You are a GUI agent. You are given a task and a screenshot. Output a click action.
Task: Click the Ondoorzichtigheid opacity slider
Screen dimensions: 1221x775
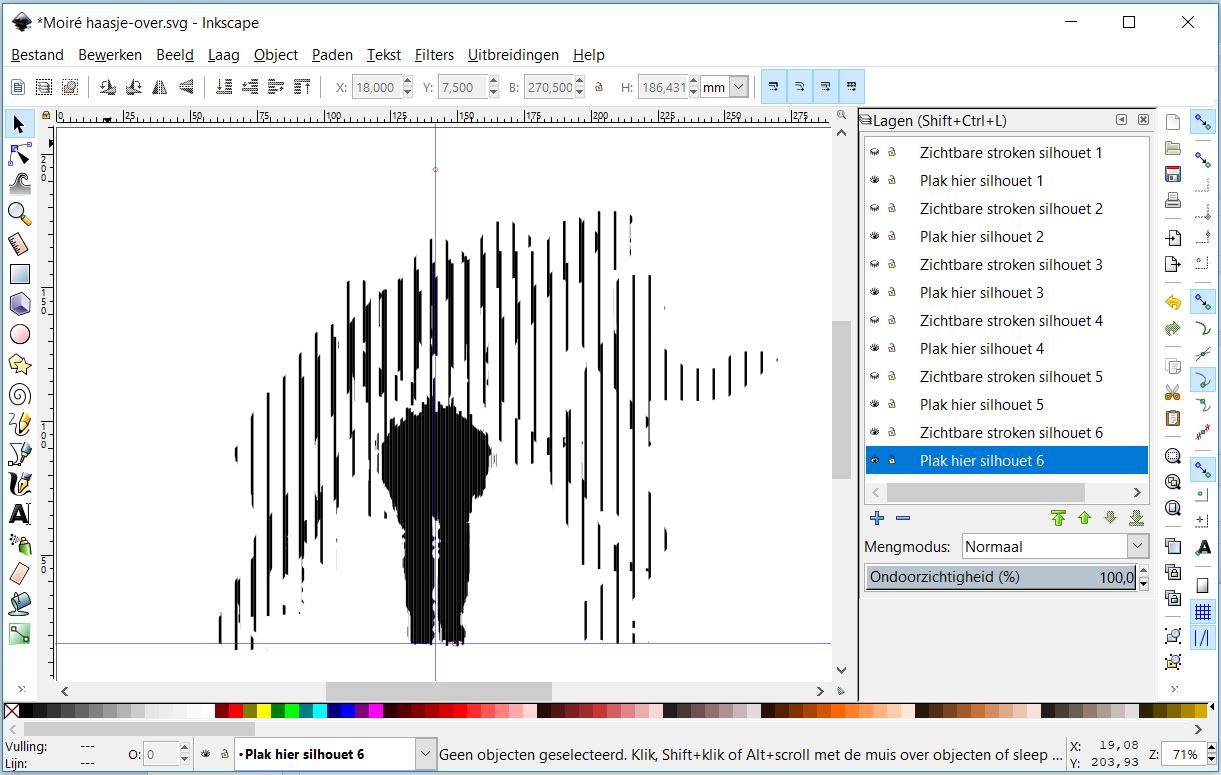[x=1000, y=577]
